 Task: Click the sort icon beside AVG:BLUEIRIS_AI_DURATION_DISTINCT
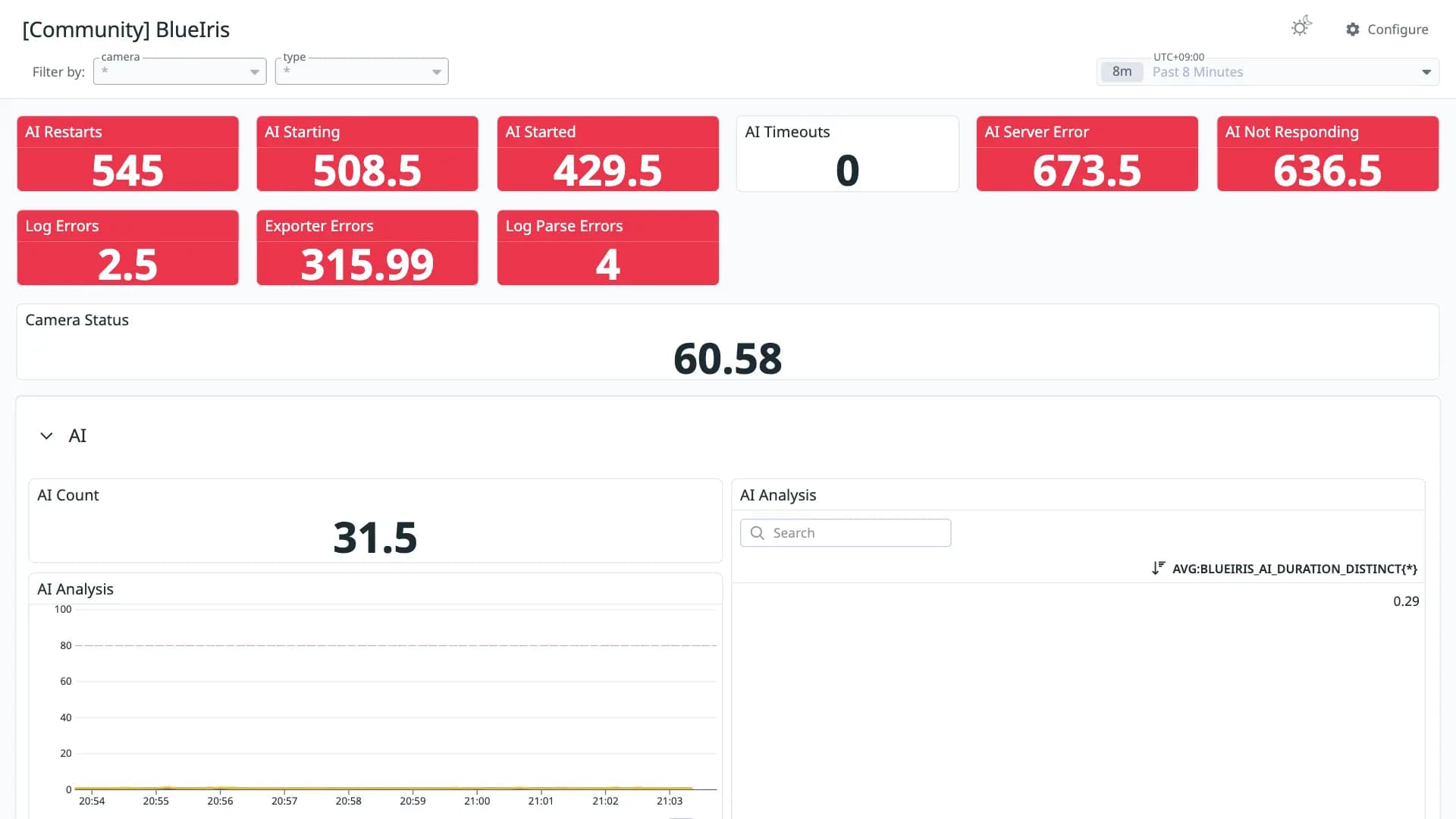point(1158,568)
